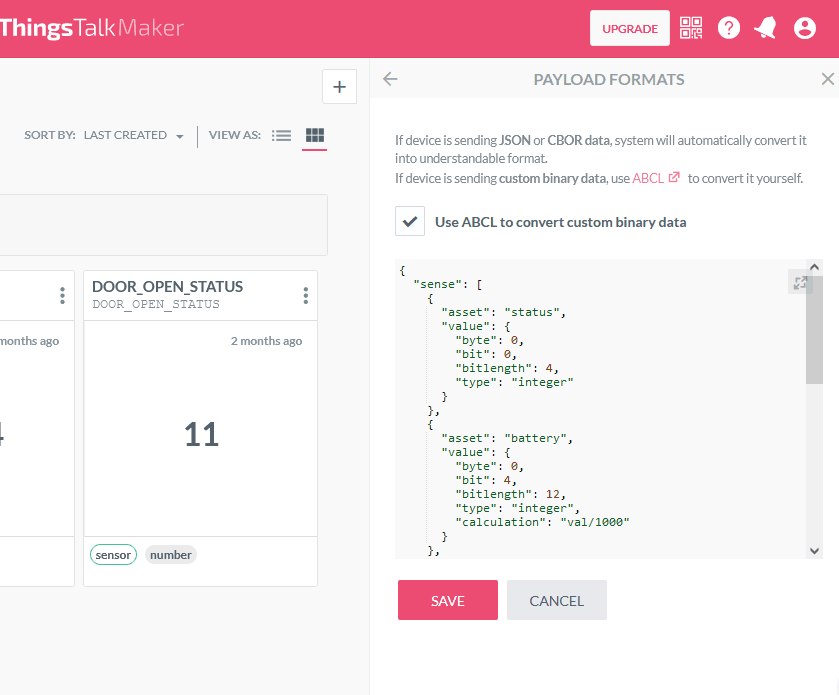Follow the ABCL documentation link

point(655,178)
